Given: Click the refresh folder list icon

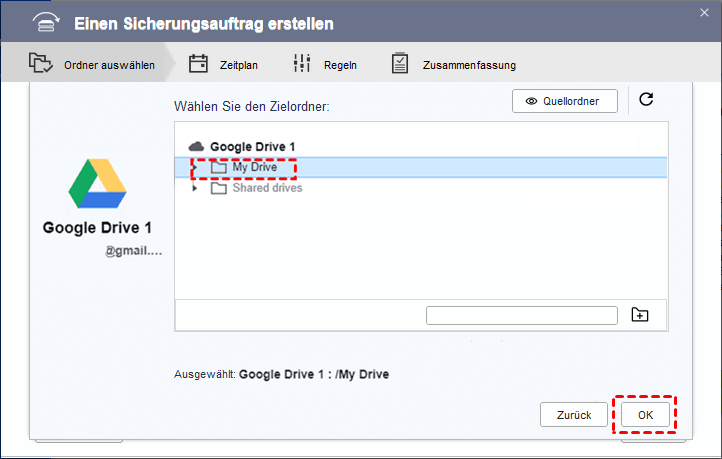Looking at the screenshot, I should coord(646,99).
